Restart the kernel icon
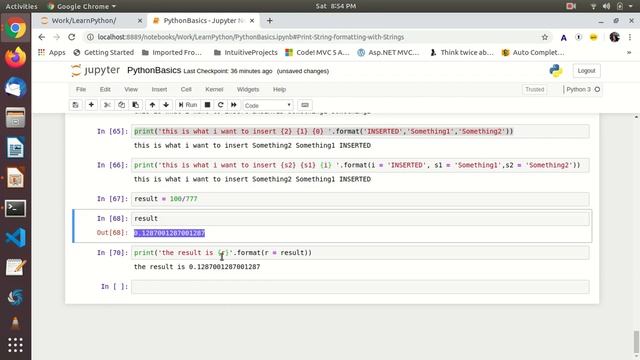The width and height of the screenshot is (640, 360). coord(220,105)
